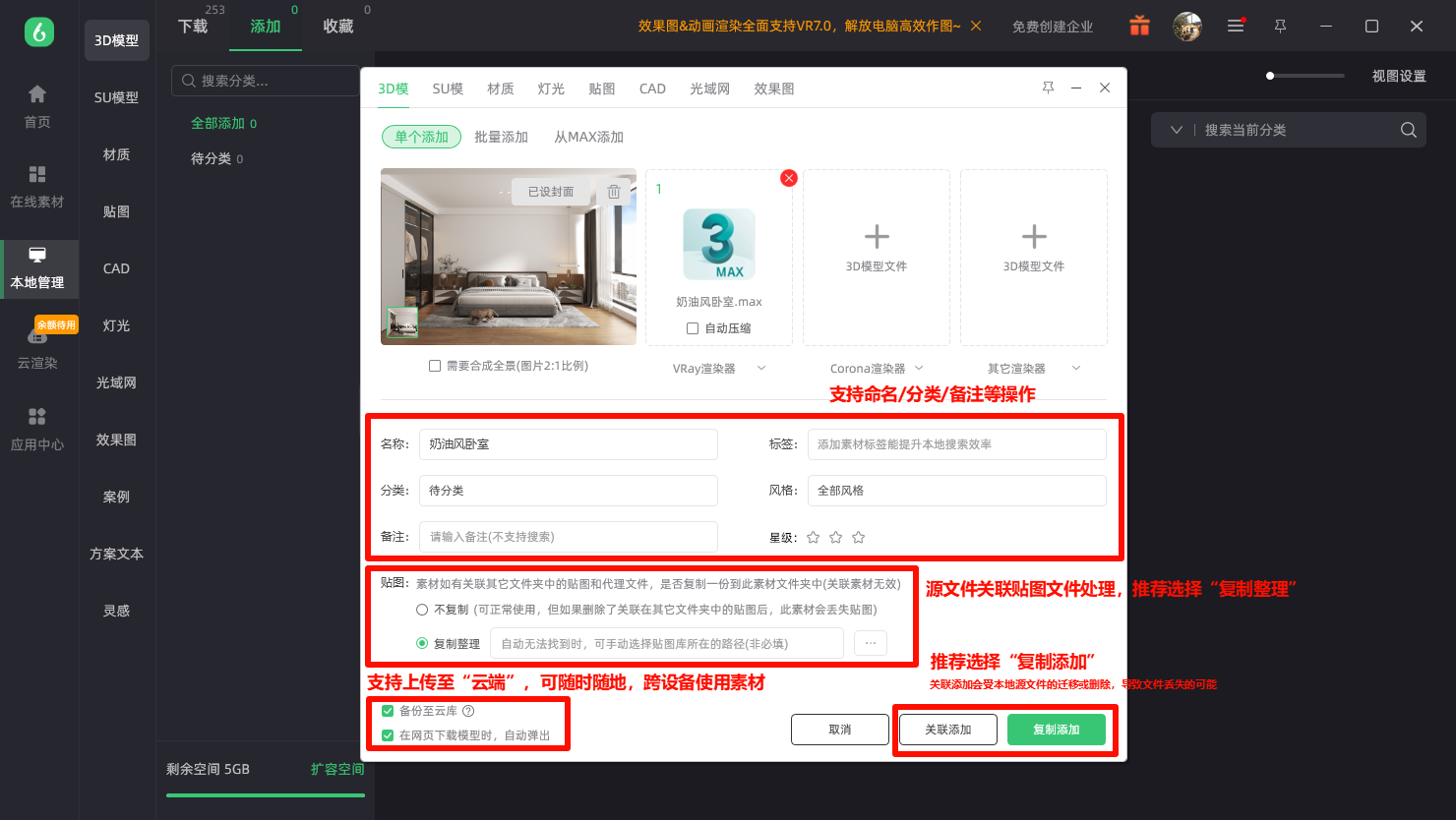Remove the 奶油风卧室.max file with red X

pos(788,178)
